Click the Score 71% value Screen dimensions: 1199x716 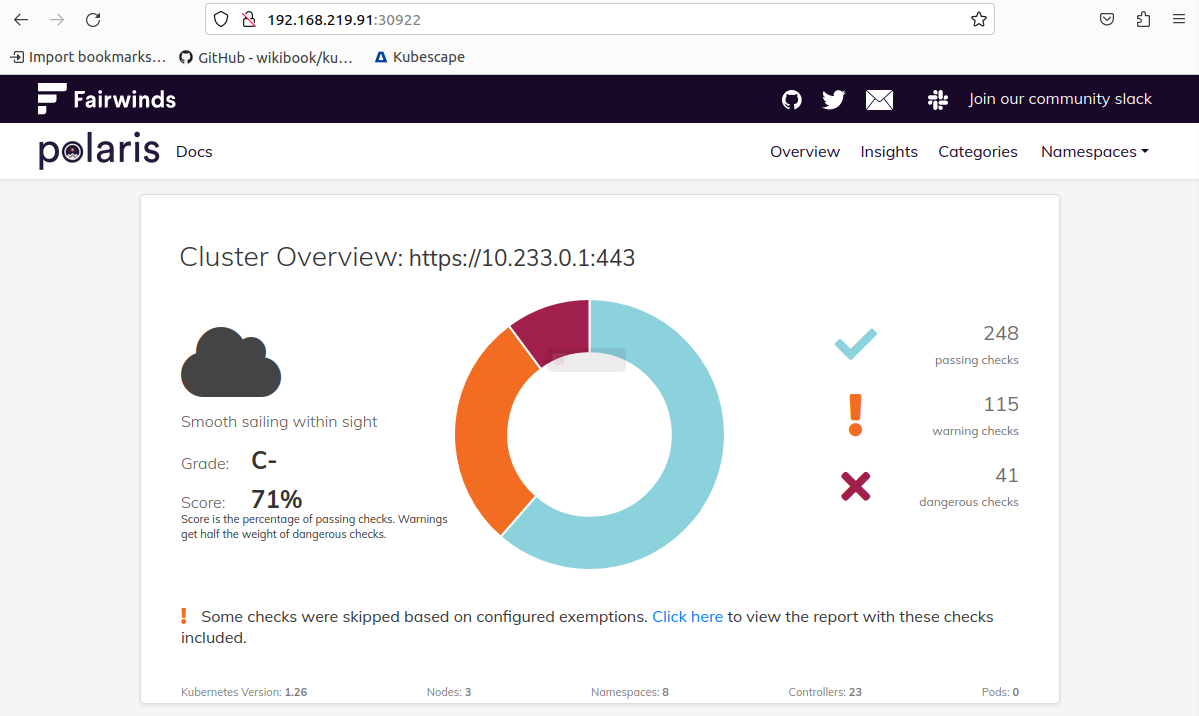click(276, 500)
